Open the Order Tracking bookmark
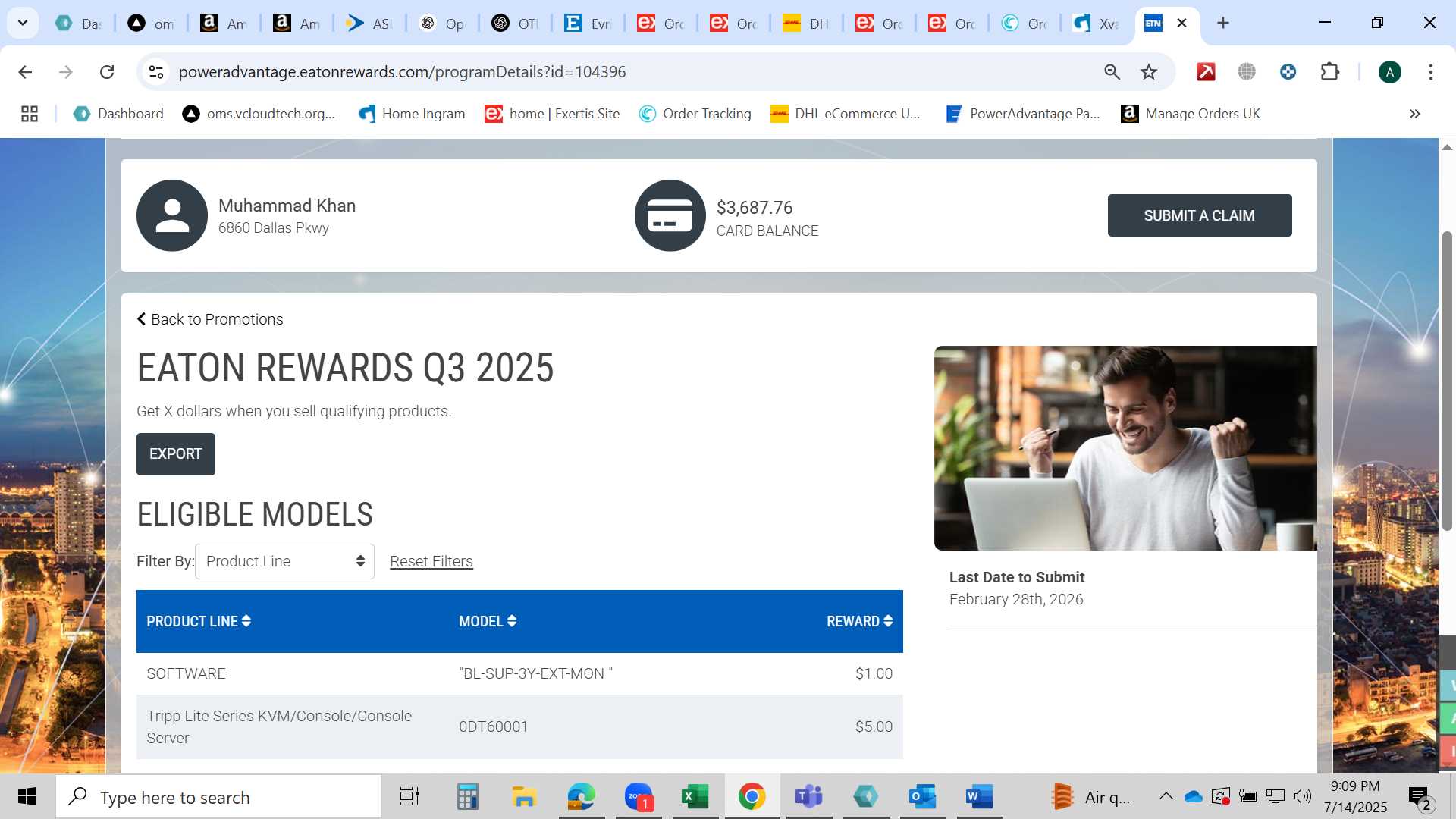This screenshot has width=1456, height=819. tap(695, 114)
